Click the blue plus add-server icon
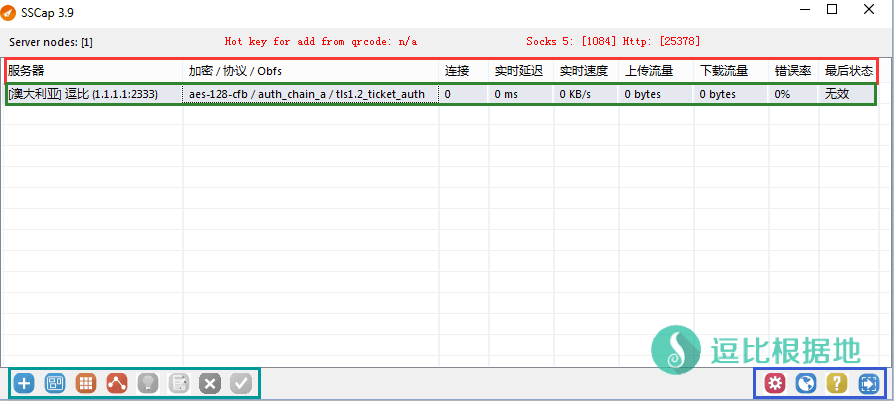This screenshot has height=401, width=894. click(x=25, y=383)
